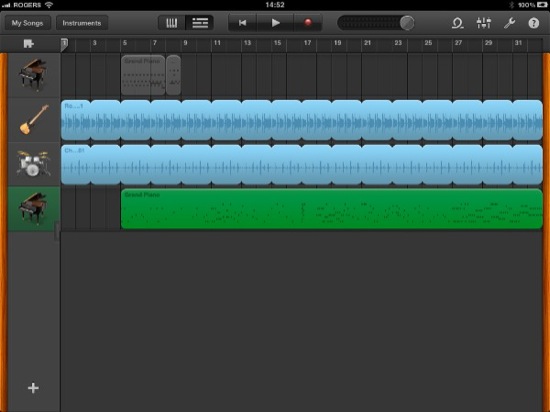
Task: Open the Instruments browser
Action: click(82, 23)
